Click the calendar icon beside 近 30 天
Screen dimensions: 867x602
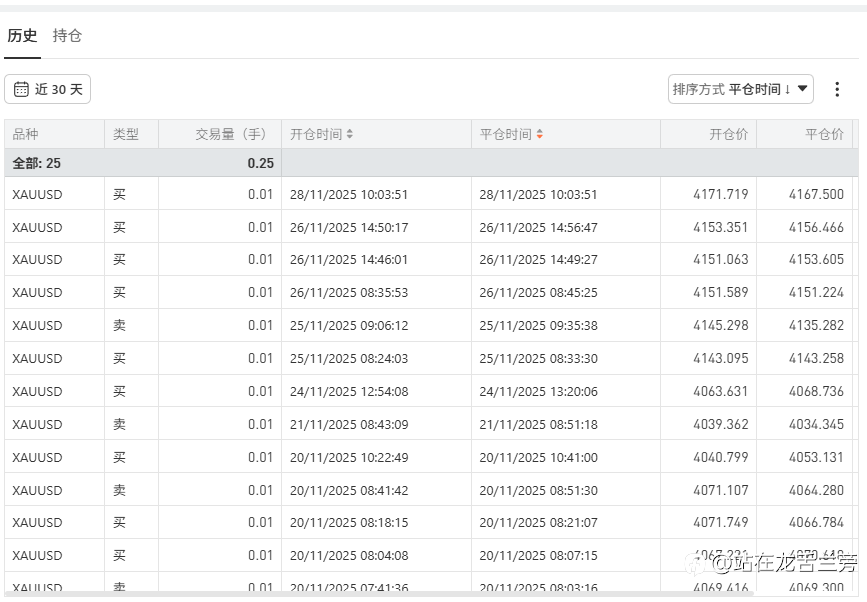[21, 89]
